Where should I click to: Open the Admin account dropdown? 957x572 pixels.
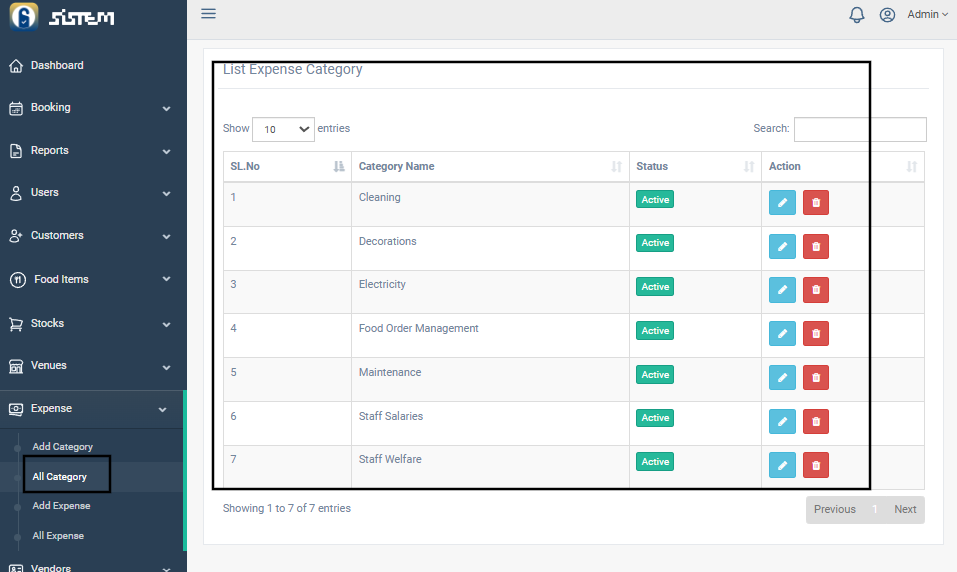coord(927,14)
